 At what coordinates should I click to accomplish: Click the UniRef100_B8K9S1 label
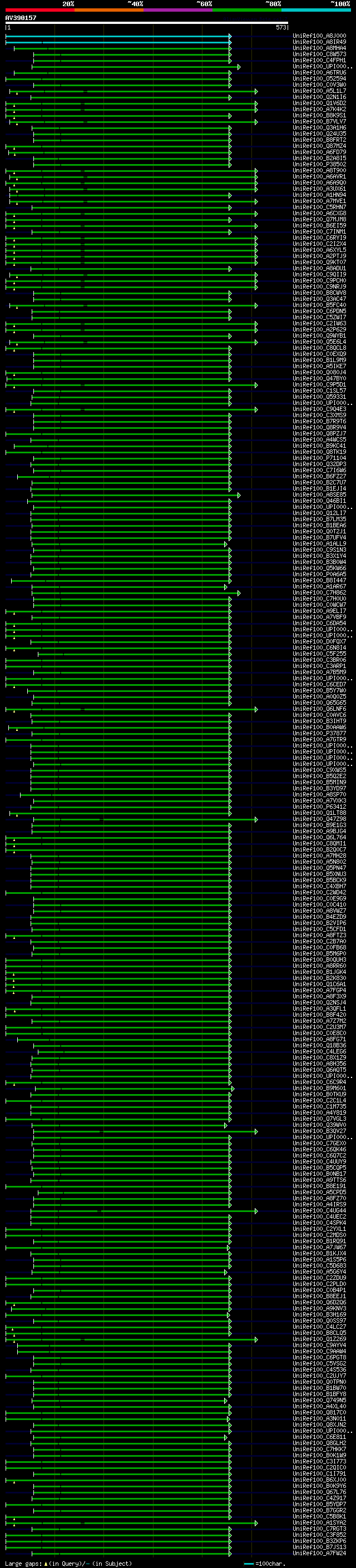(319, 116)
